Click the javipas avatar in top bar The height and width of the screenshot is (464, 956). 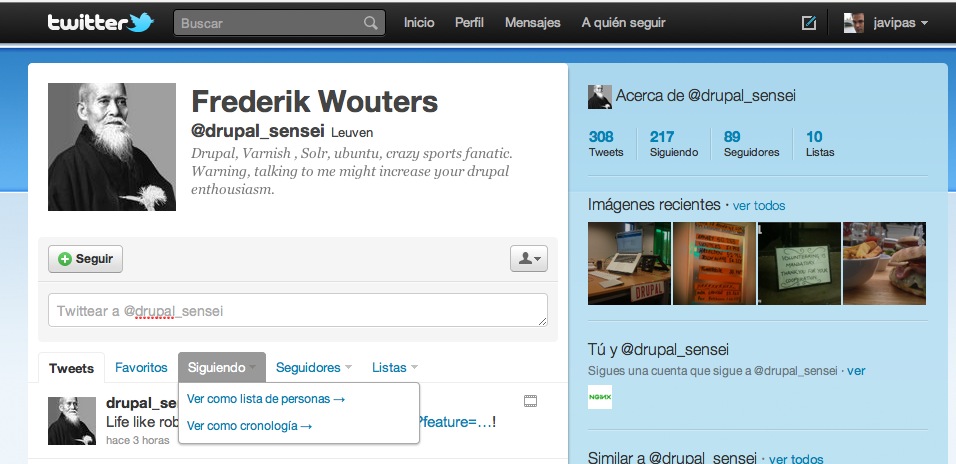[x=854, y=23]
